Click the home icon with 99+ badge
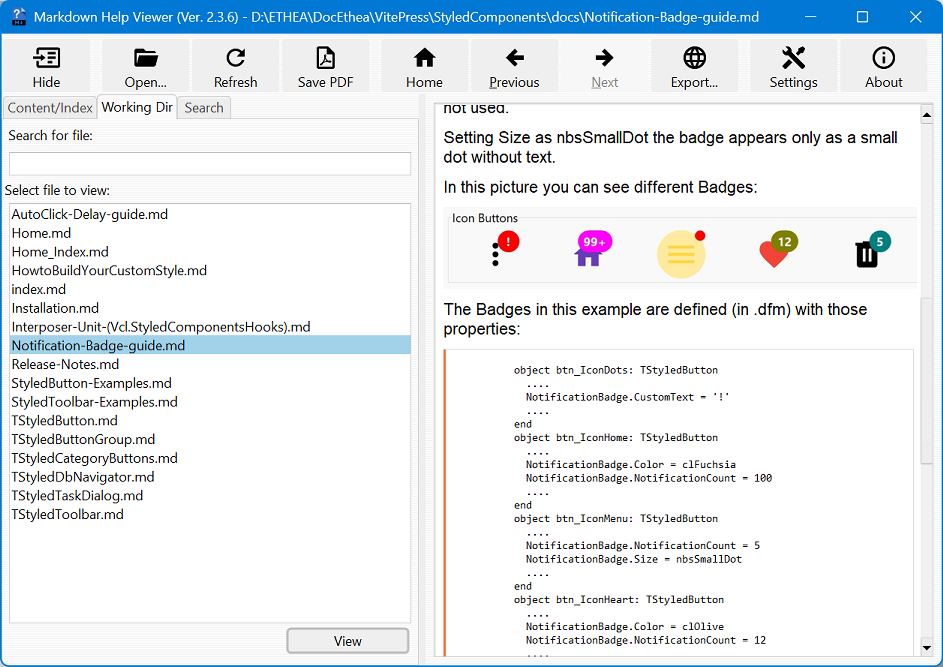Screen dimensions: 943x667 click(592, 248)
